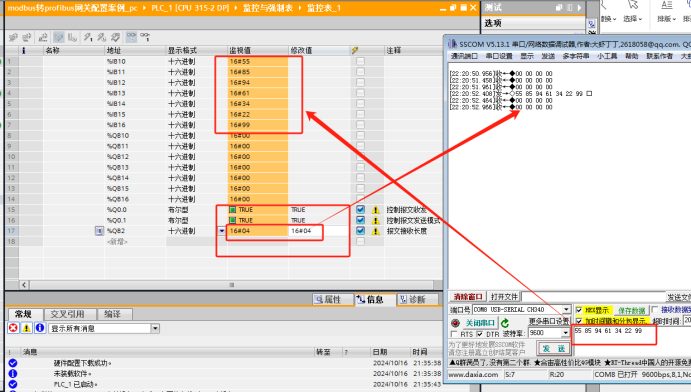Click the 监控与强制表 breadcrumb
The image size is (691, 392).
click(267, 8)
